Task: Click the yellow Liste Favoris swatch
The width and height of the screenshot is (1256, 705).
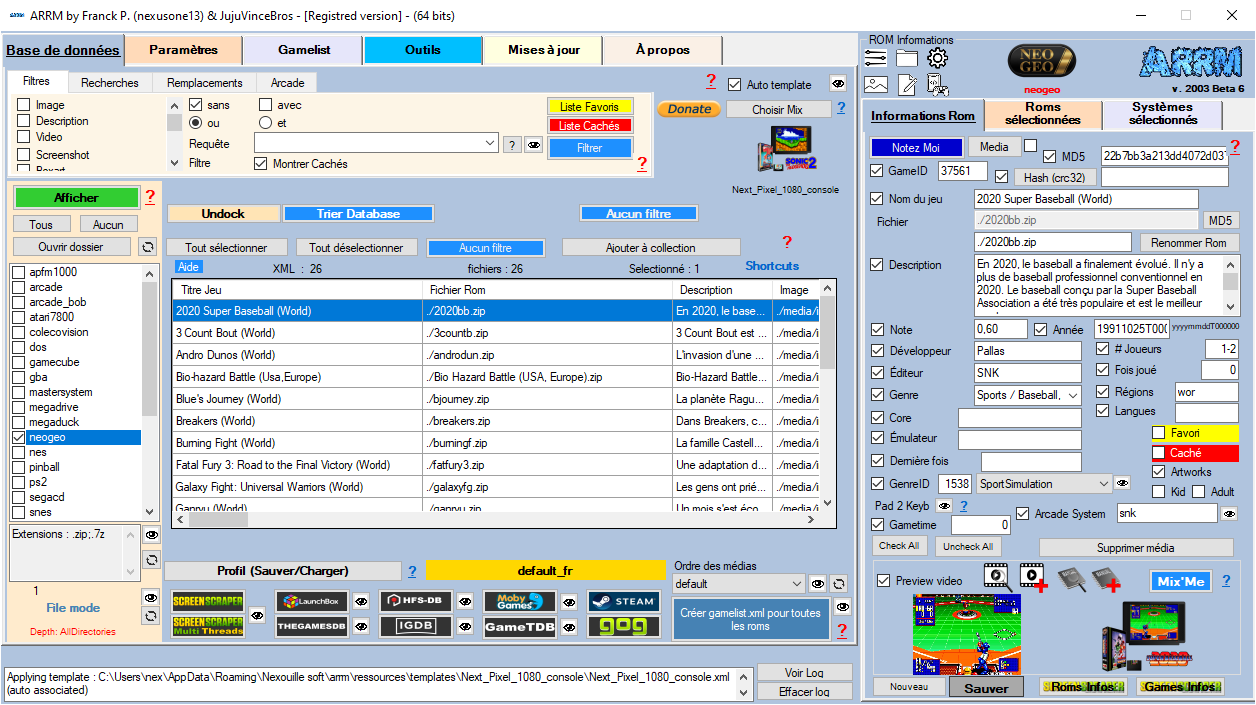Action: (590, 107)
